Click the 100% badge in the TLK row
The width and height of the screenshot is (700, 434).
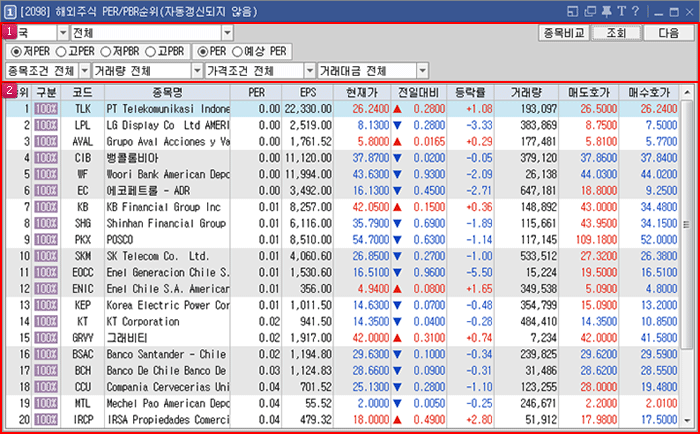point(46,109)
